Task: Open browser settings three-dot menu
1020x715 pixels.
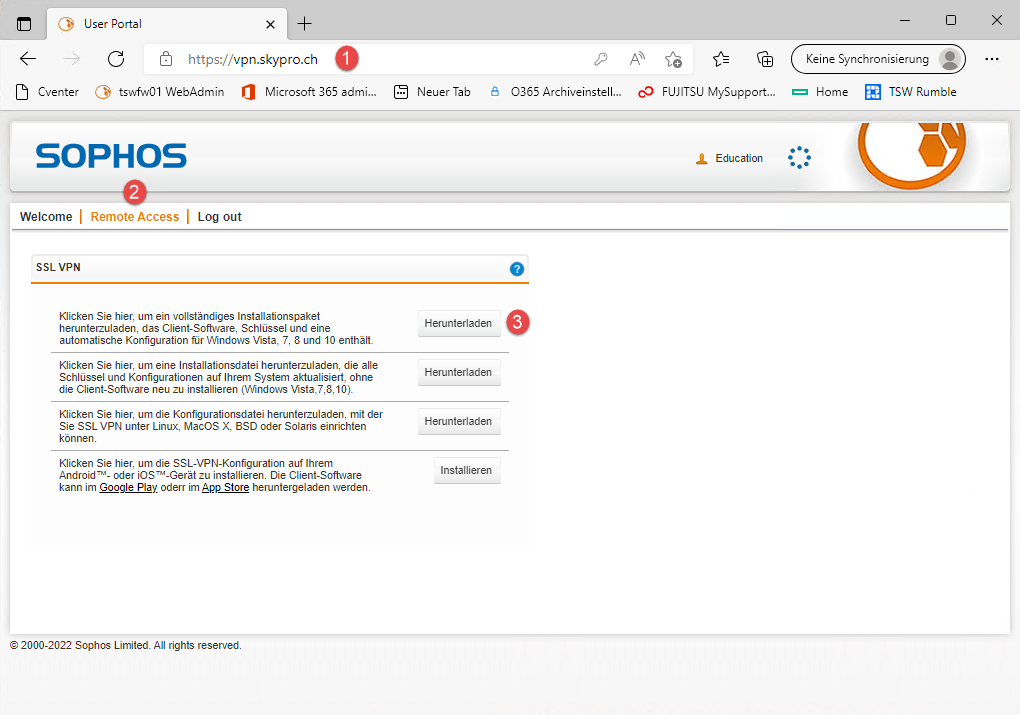Action: coord(991,59)
